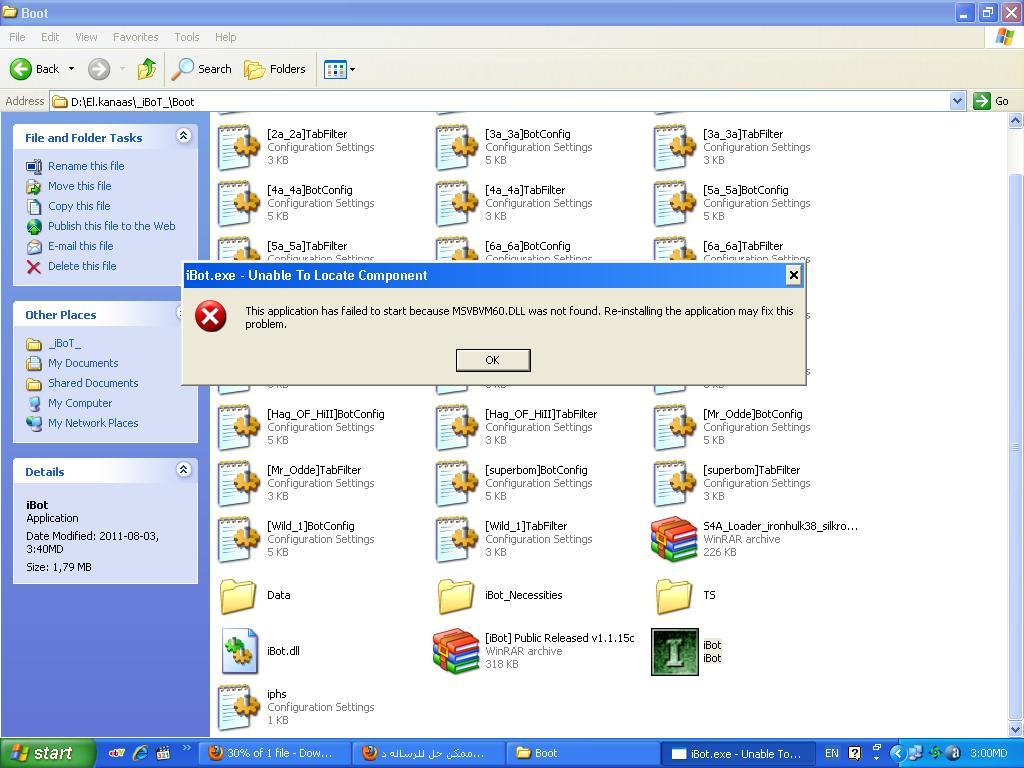
Task: Click the address field with D:\El.kanaas path
Action: pos(500,101)
